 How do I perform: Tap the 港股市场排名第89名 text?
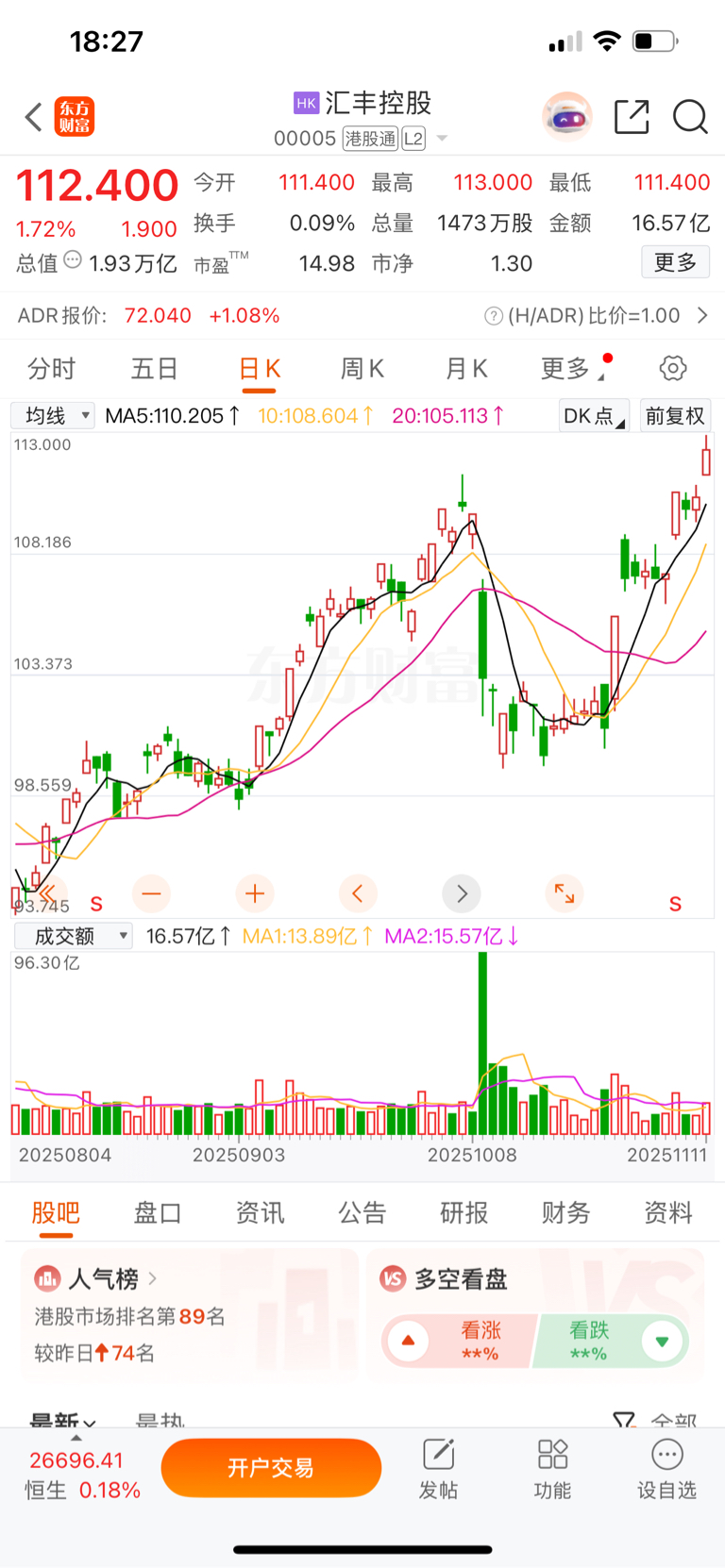[x=130, y=1316]
